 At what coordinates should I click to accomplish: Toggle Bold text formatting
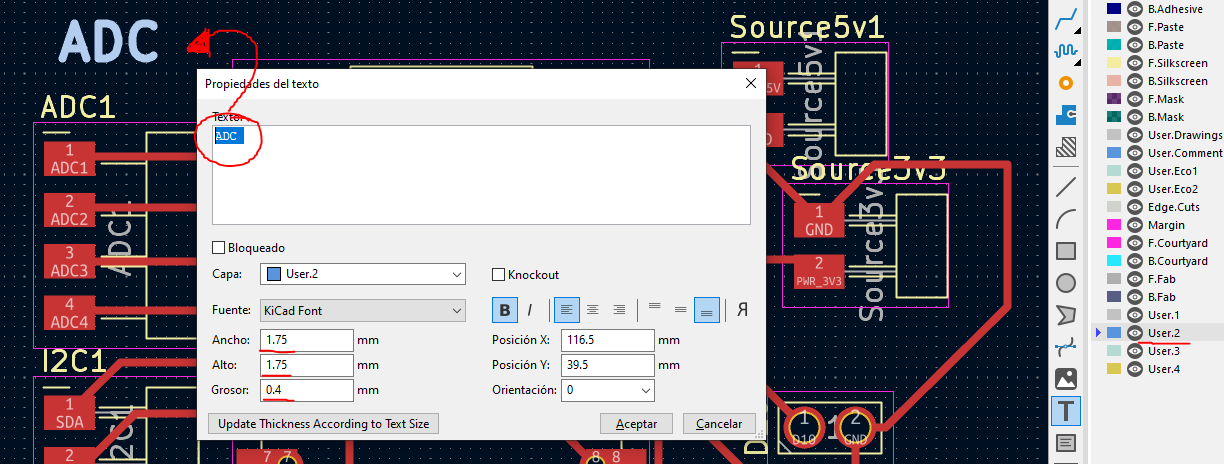coord(505,310)
